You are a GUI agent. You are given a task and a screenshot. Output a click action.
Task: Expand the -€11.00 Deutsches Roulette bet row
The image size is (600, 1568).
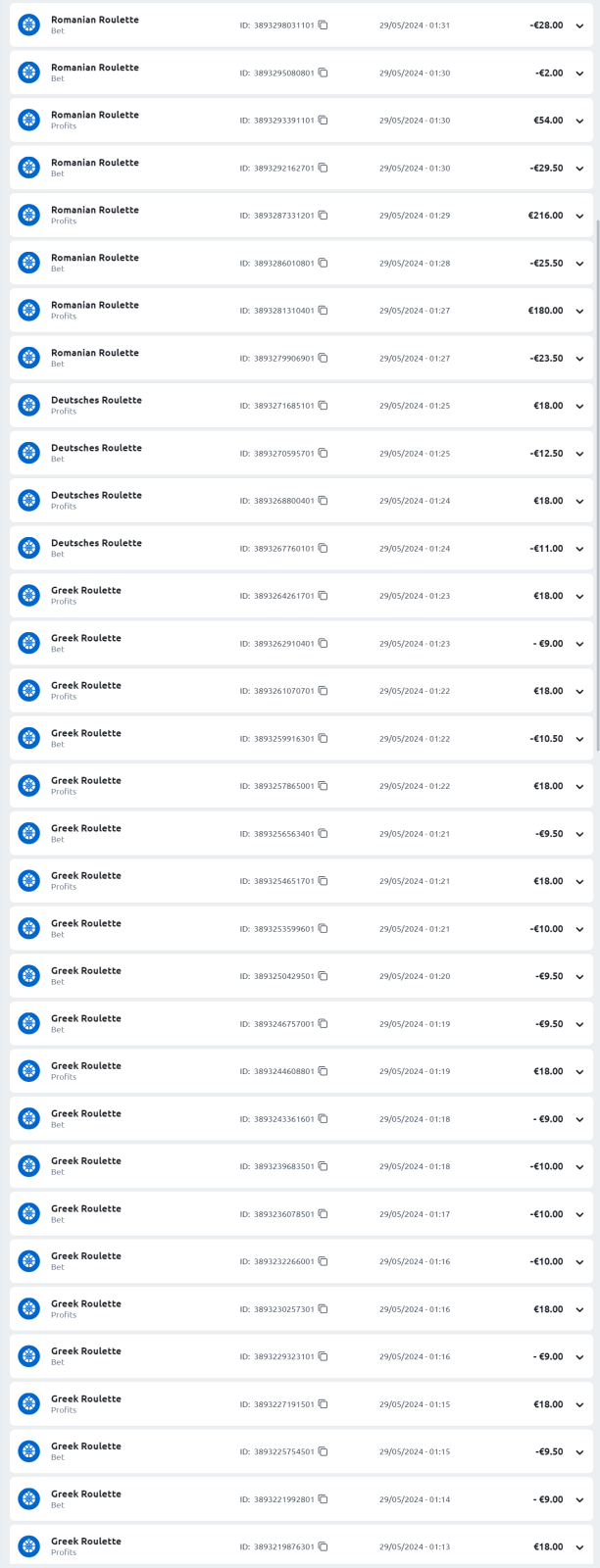579,549
